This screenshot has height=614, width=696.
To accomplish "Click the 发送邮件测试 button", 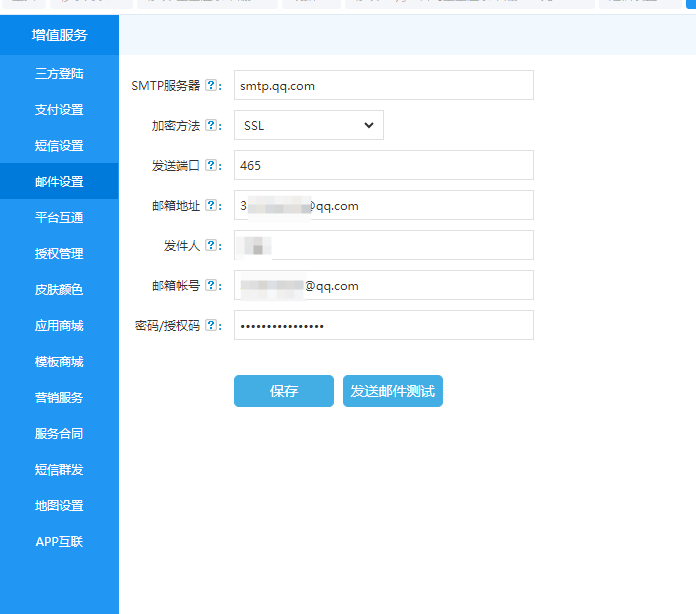I will tap(392, 391).
